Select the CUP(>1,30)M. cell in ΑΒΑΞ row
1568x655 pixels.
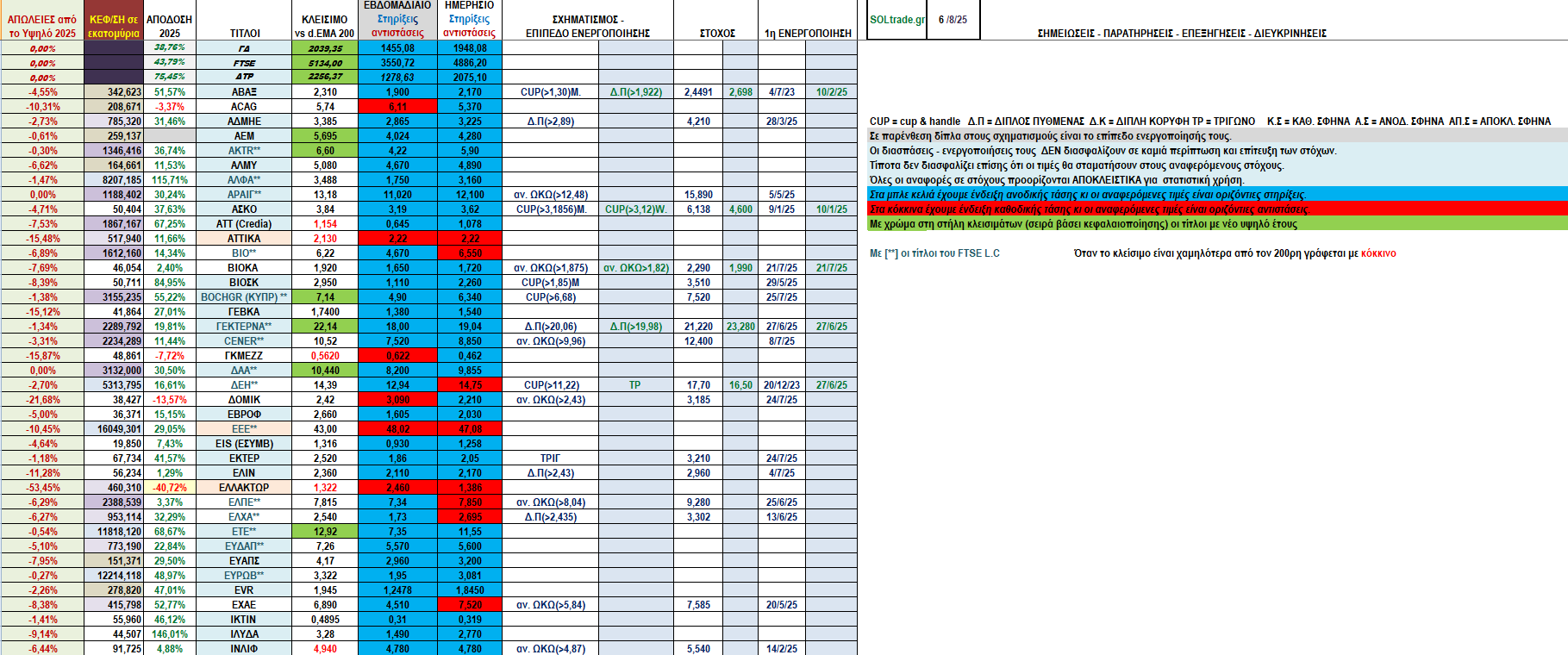(551, 92)
